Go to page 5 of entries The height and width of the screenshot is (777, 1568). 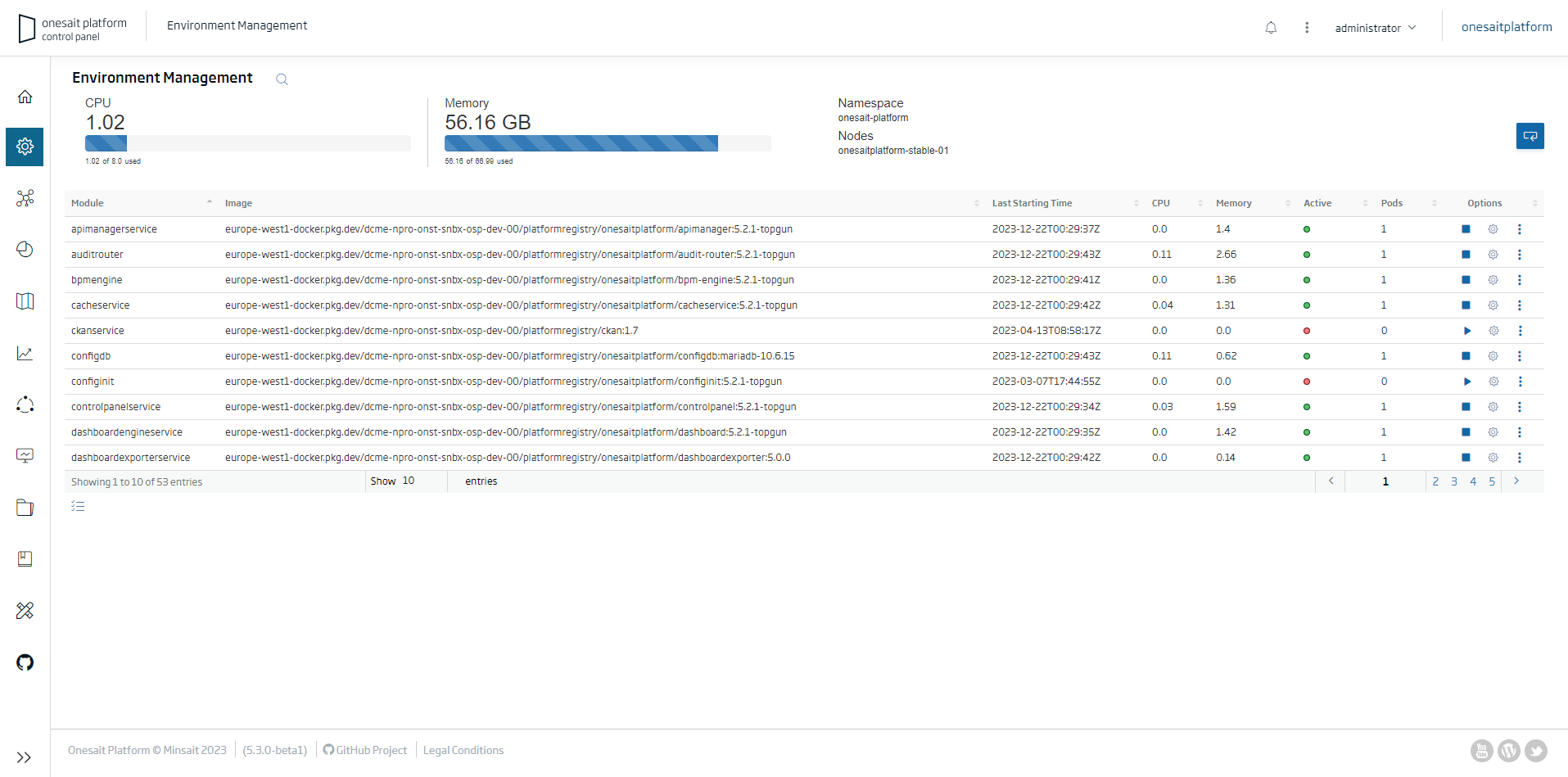(1492, 481)
